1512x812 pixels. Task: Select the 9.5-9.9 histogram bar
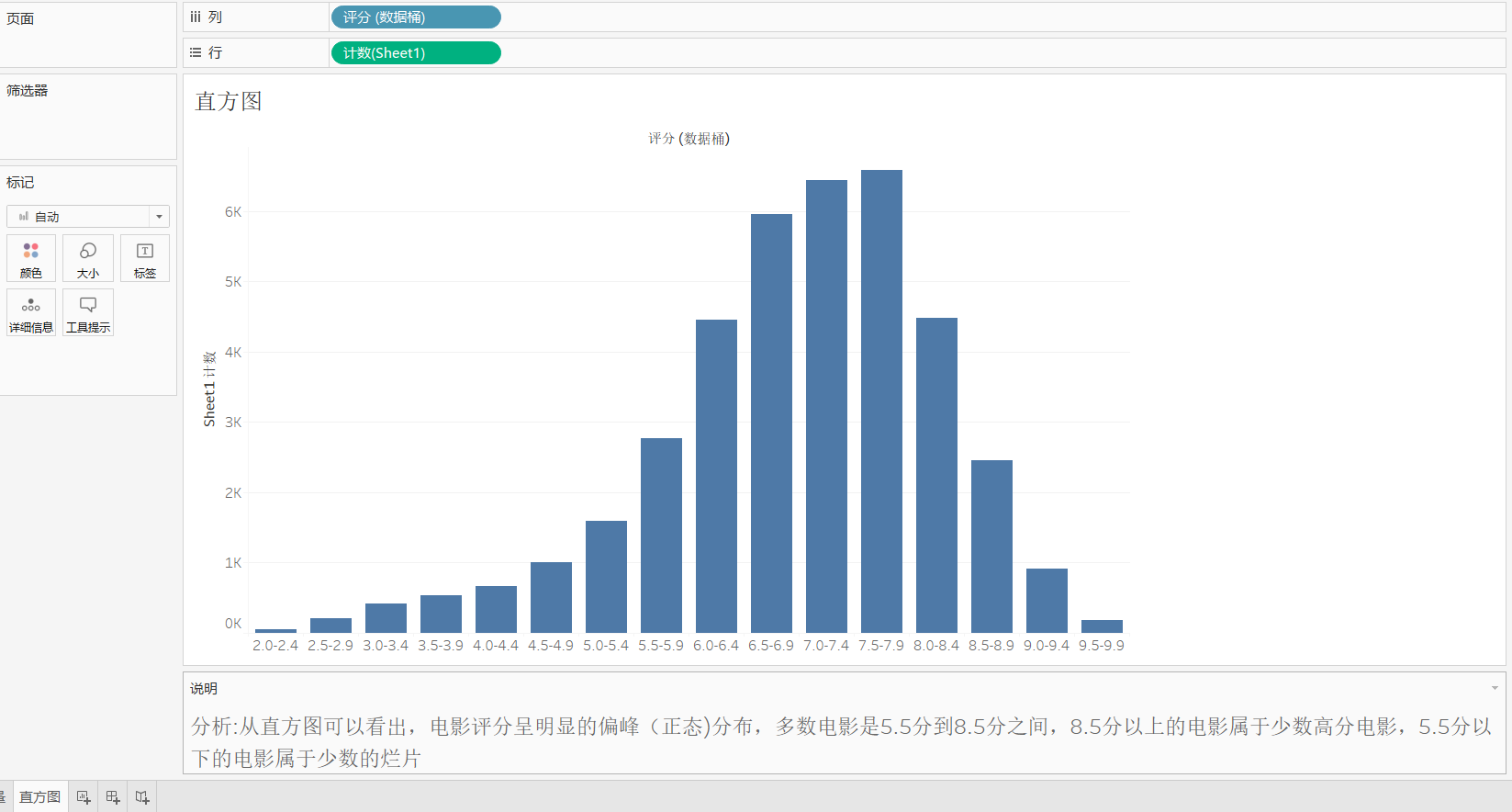[x=1102, y=626]
